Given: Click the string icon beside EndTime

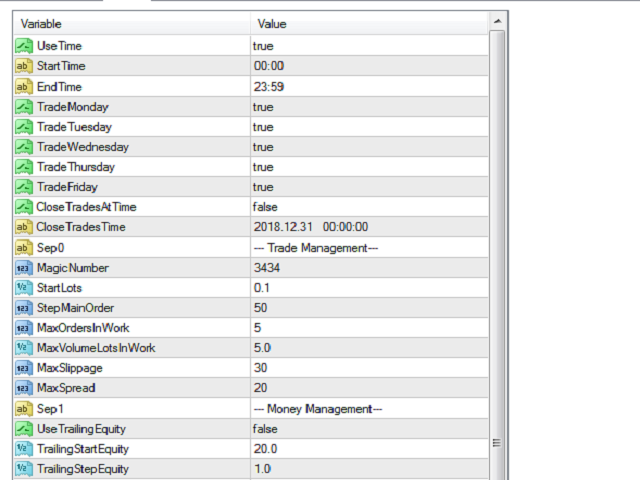Looking at the screenshot, I should click(x=24, y=87).
